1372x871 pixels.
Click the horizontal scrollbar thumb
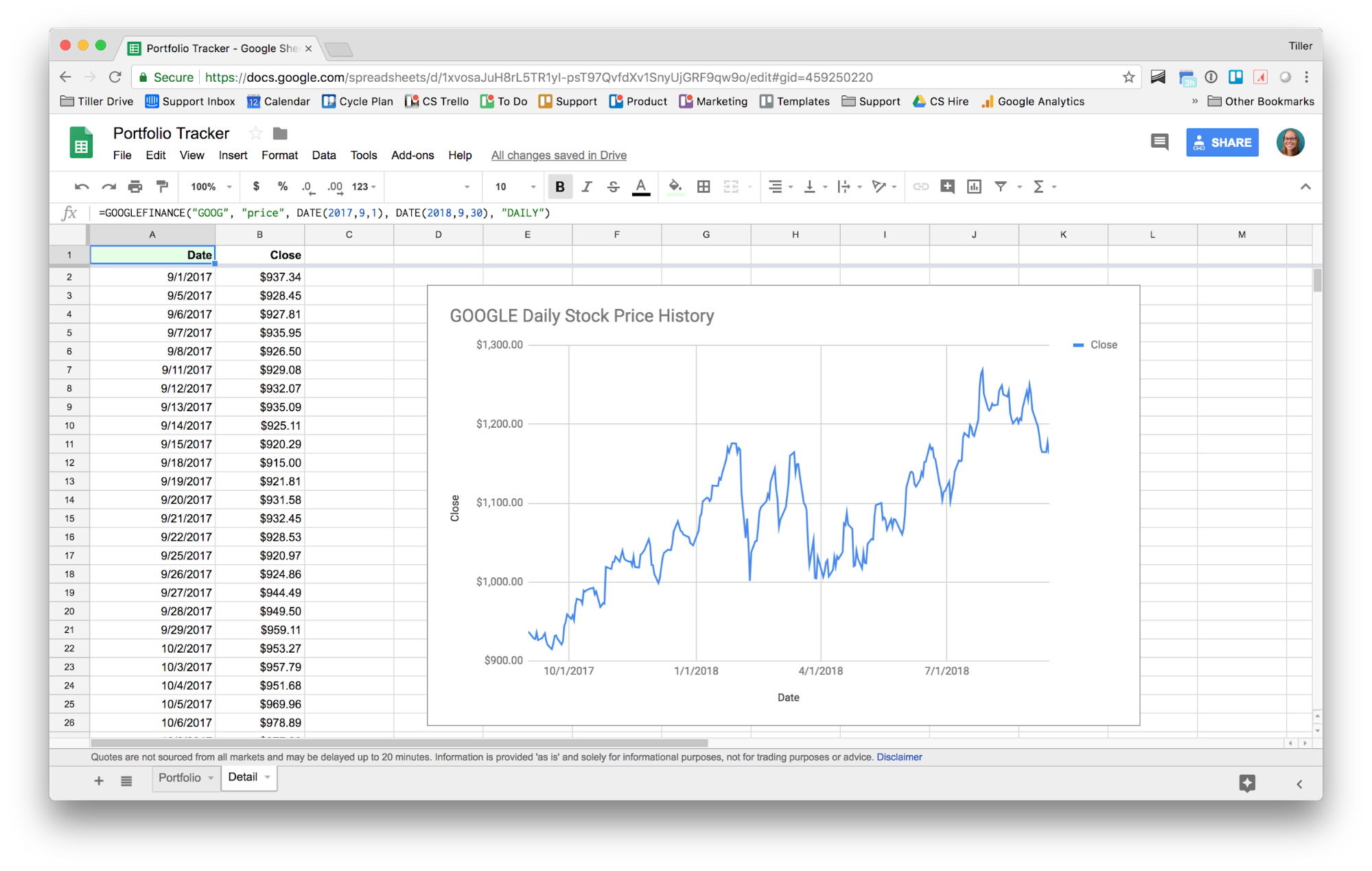click(399, 743)
